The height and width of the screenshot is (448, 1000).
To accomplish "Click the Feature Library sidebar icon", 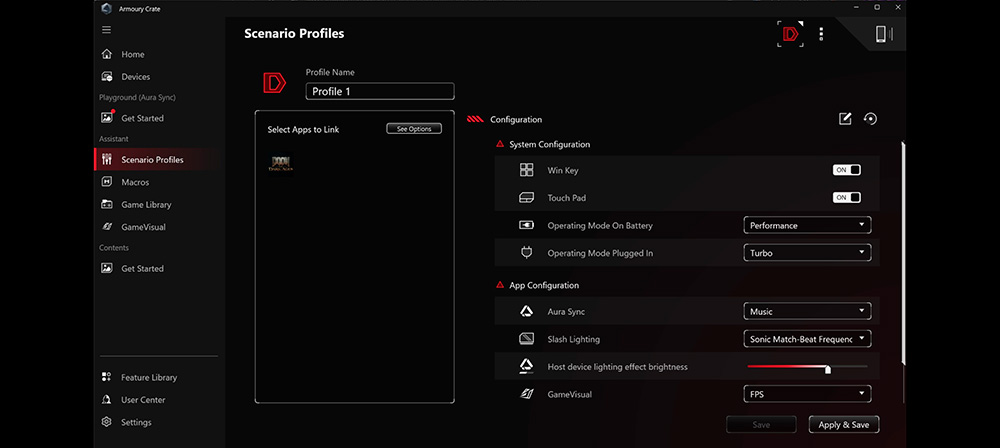I will coord(107,377).
